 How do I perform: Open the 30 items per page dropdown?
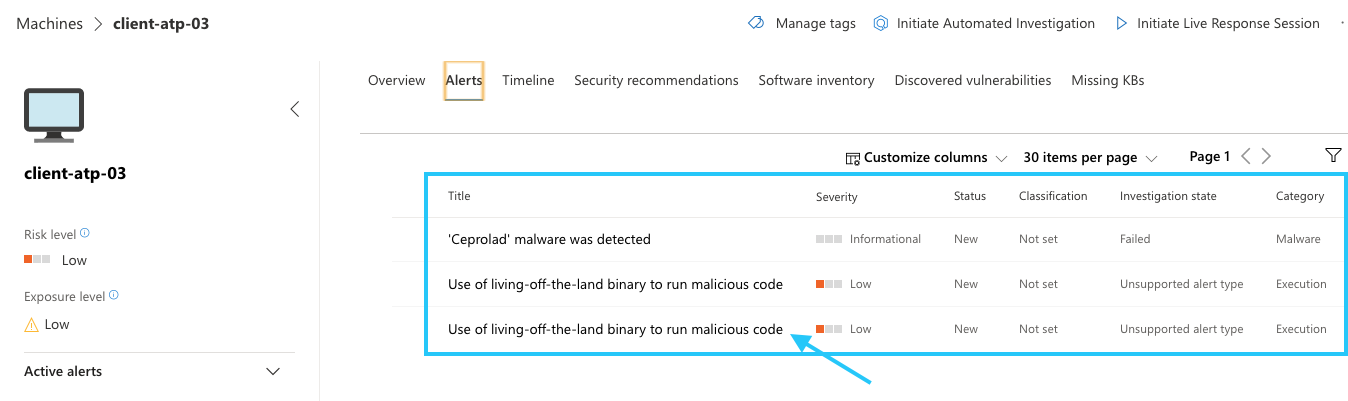coord(1089,158)
